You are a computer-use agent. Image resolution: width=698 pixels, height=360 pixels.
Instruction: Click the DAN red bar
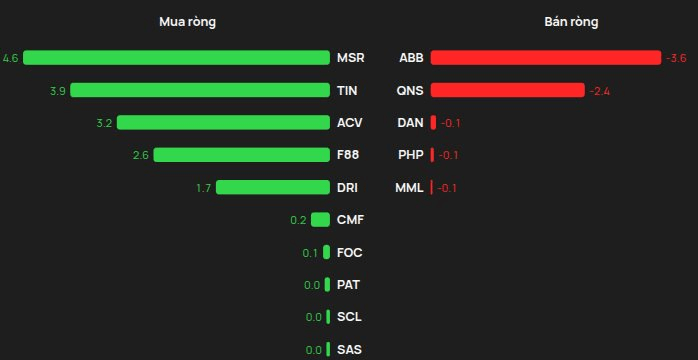(433, 123)
